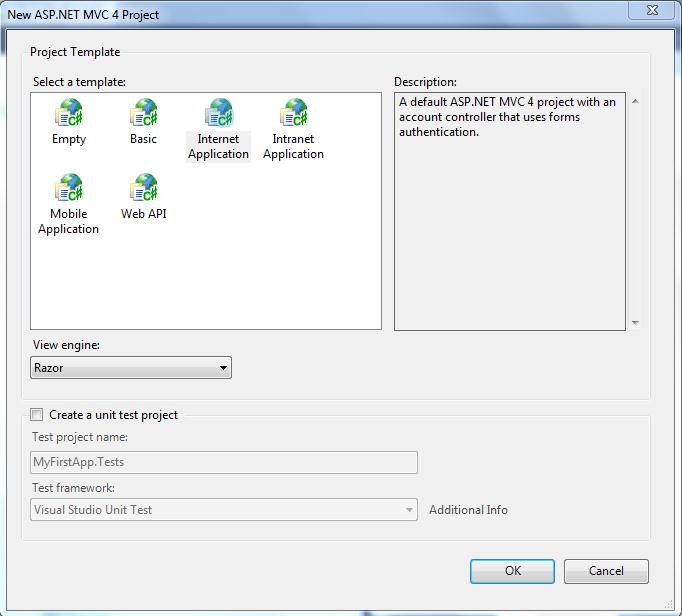The height and width of the screenshot is (616, 682).
Task: Click the Cancel button
Action: (x=606, y=571)
